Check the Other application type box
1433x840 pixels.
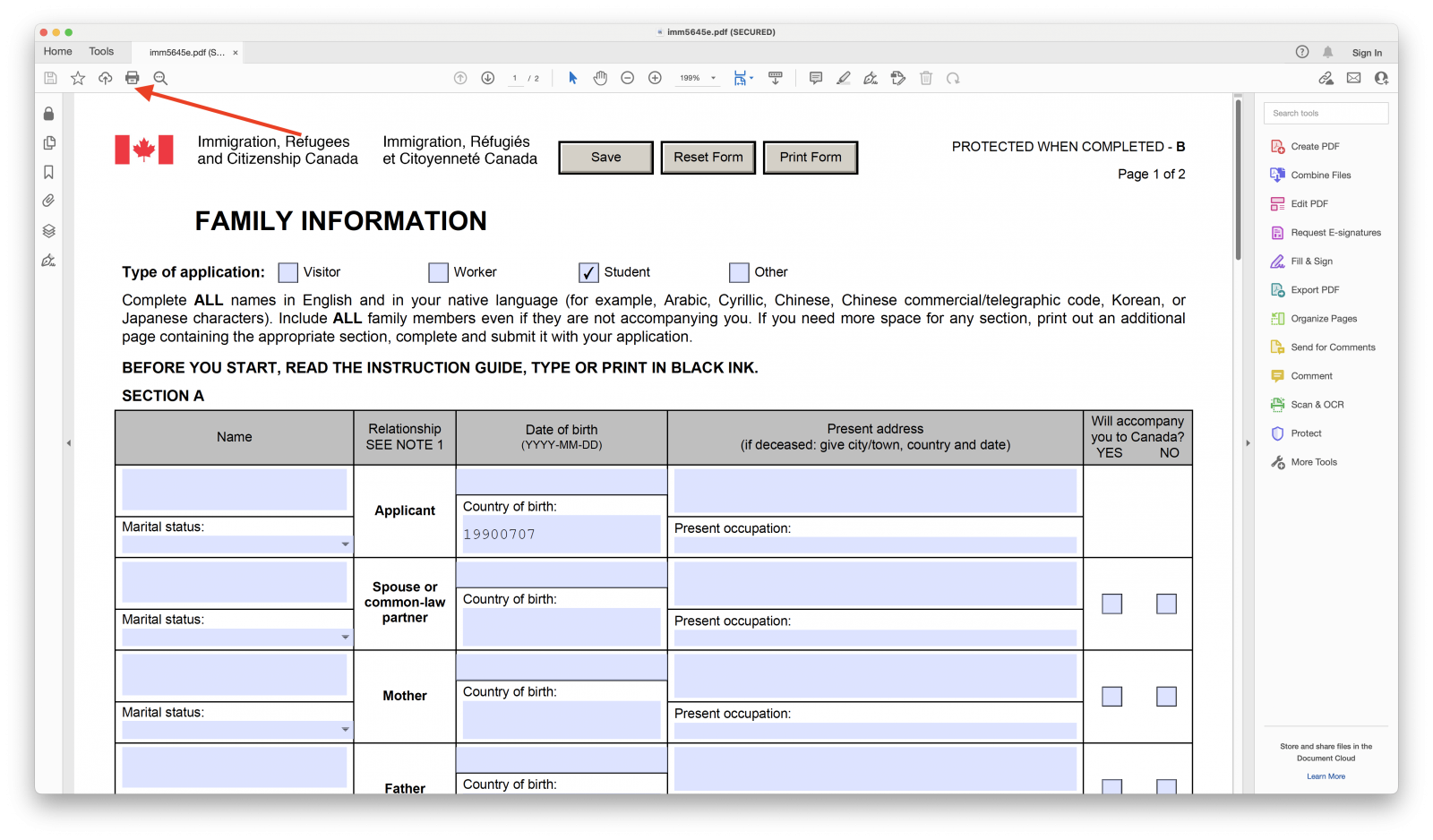(x=739, y=272)
